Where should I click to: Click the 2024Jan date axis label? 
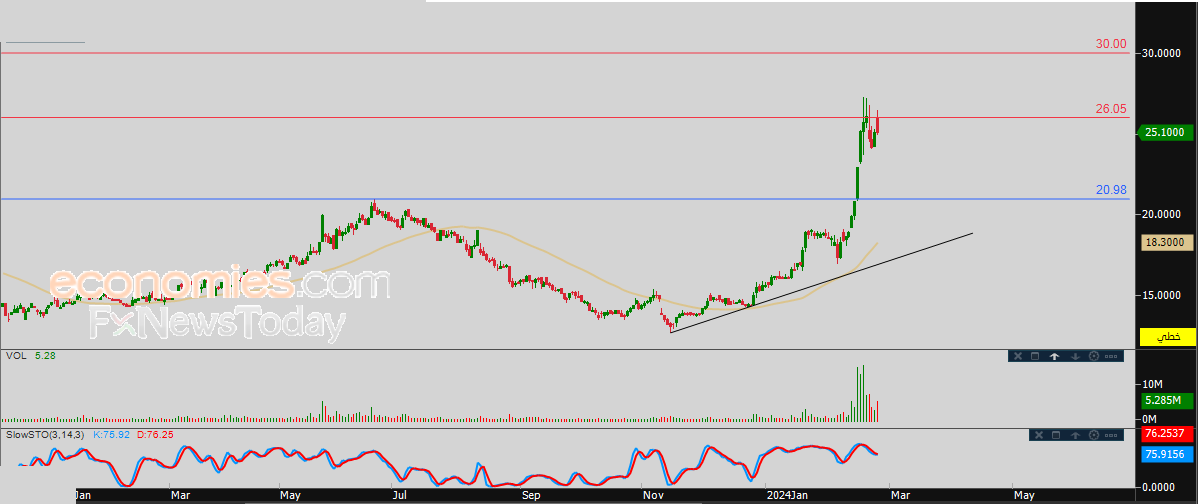click(787, 496)
